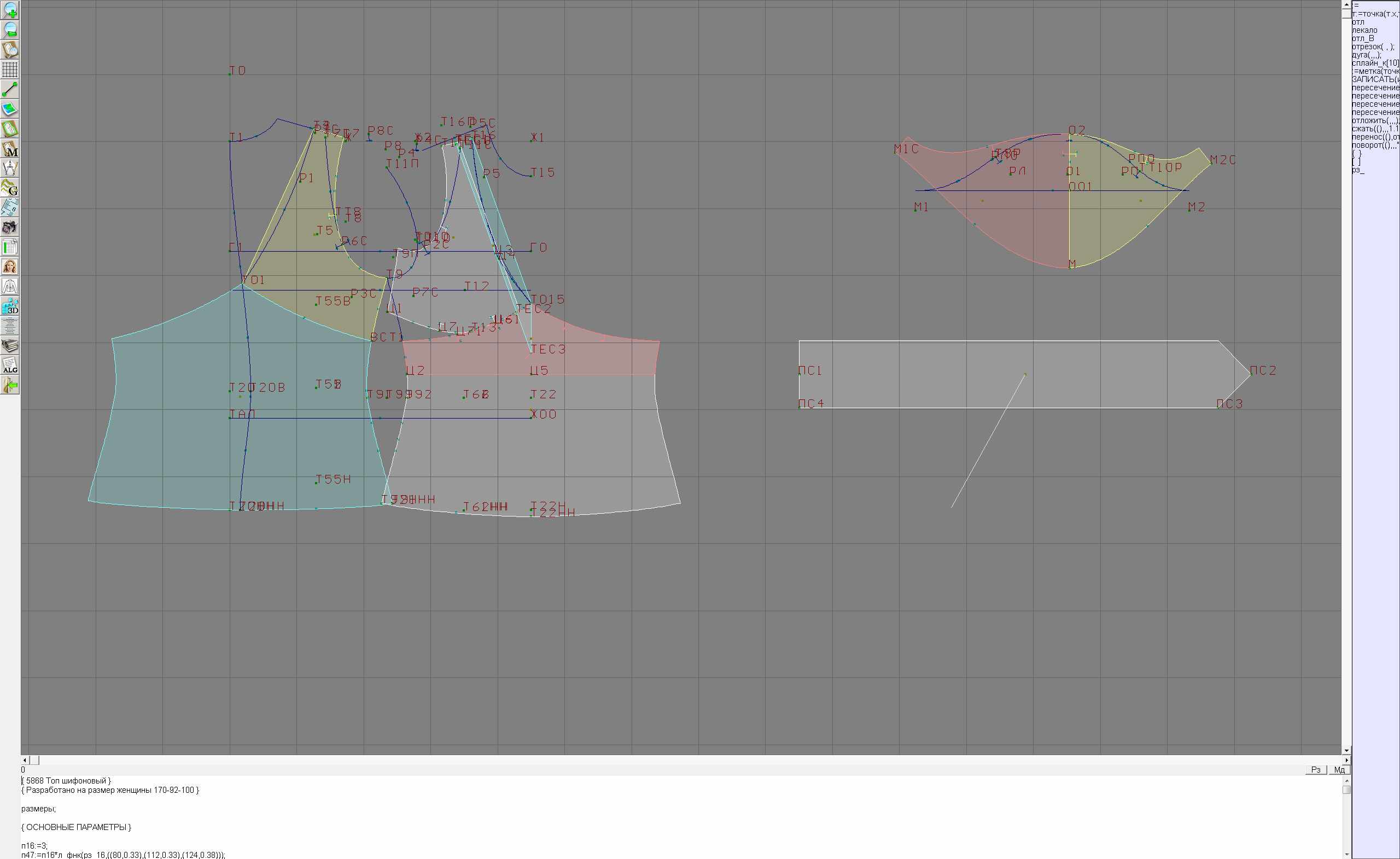Open the compass and pencil measuring tool
The width and height of the screenshot is (1400, 859).
click(10, 169)
